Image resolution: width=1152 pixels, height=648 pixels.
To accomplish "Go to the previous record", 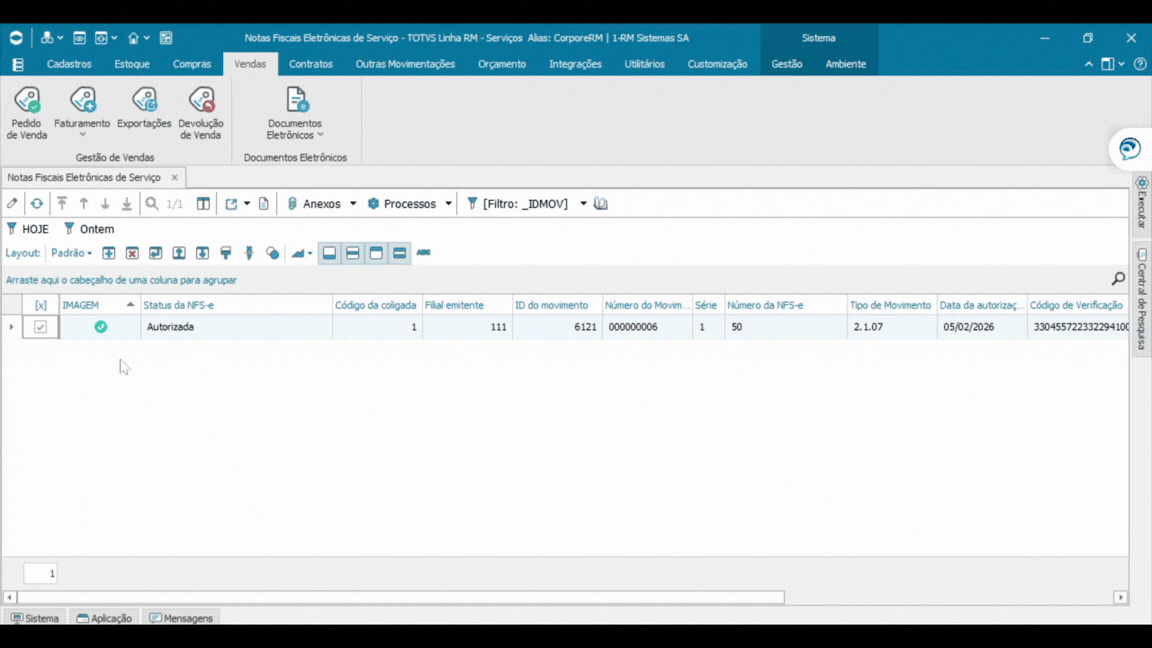I will coord(84,204).
